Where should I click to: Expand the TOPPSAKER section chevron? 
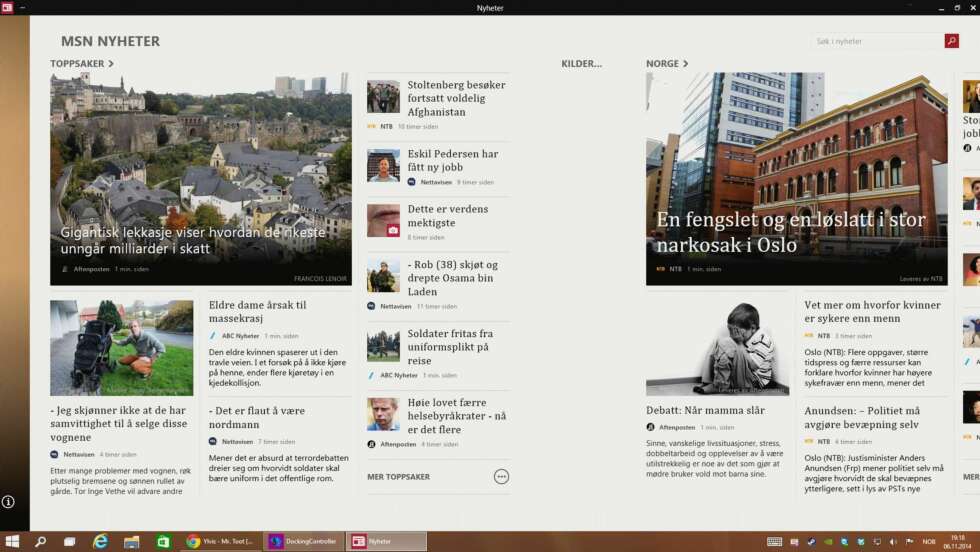[x=111, y=64]
